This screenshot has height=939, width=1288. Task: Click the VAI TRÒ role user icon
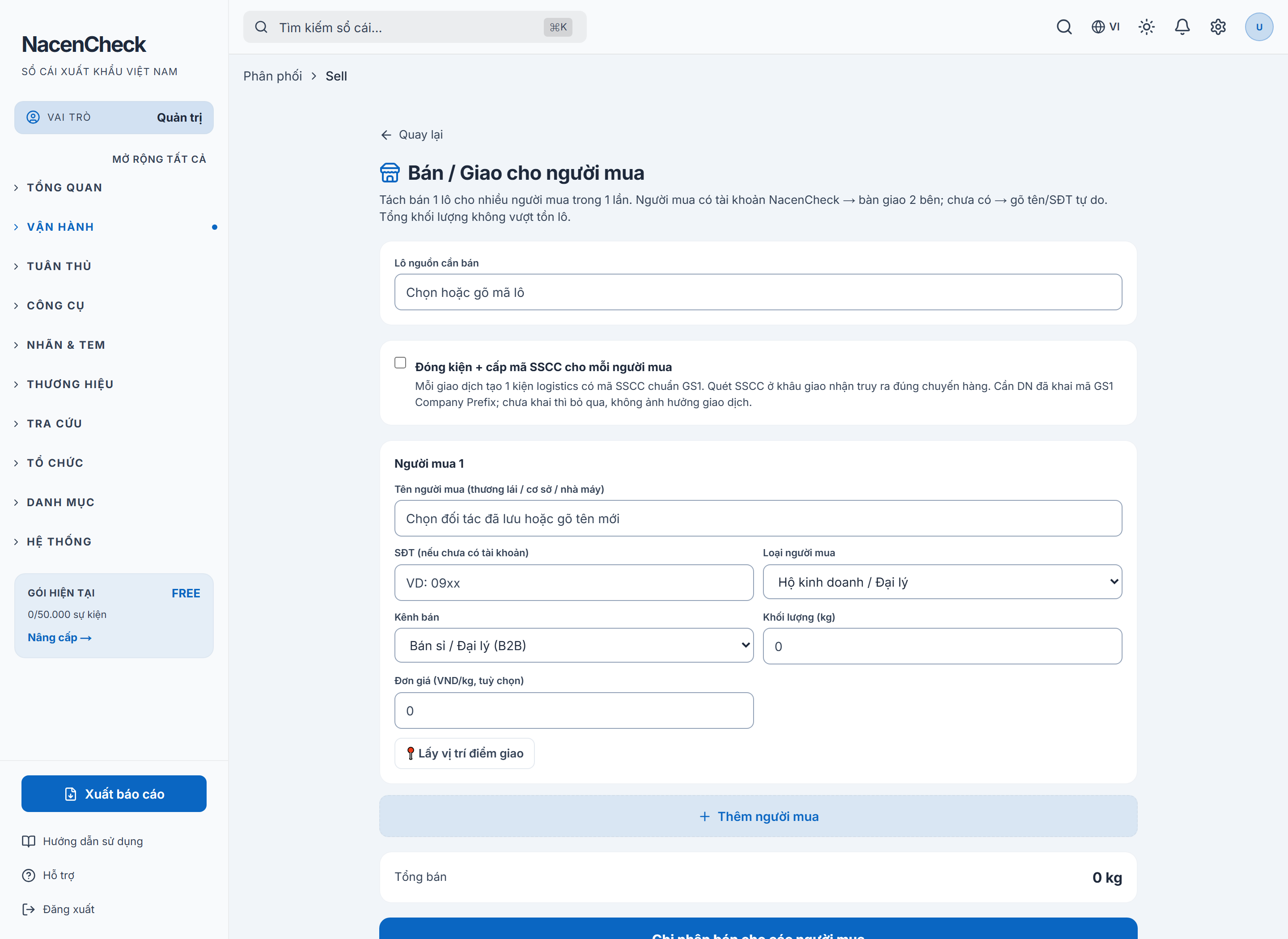click(x=34, y=117)
